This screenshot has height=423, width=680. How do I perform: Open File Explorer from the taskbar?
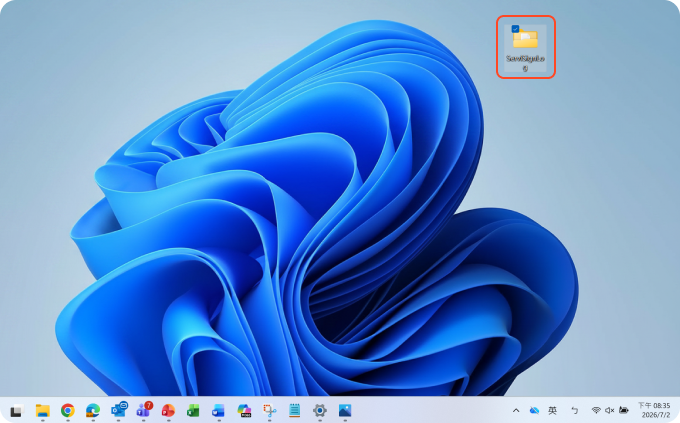(x=42, y=410)
